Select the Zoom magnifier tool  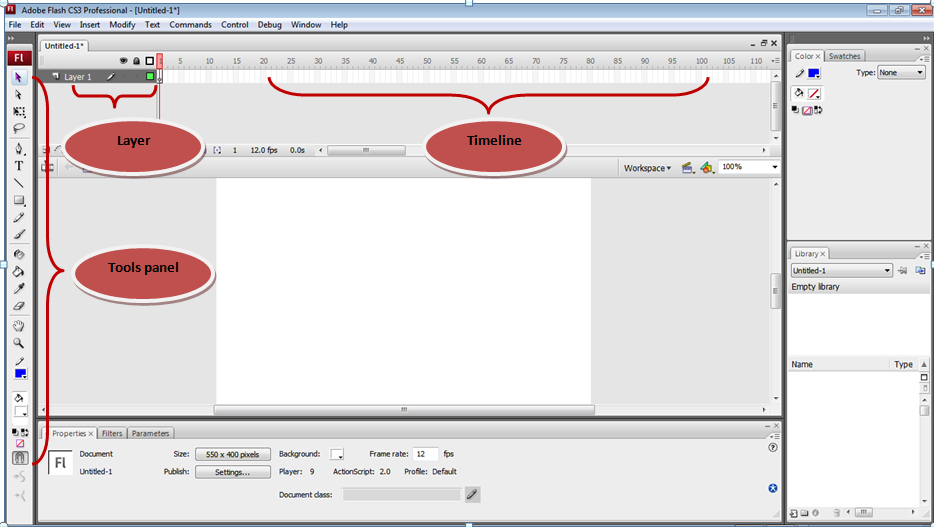click(x=19, y=344)
